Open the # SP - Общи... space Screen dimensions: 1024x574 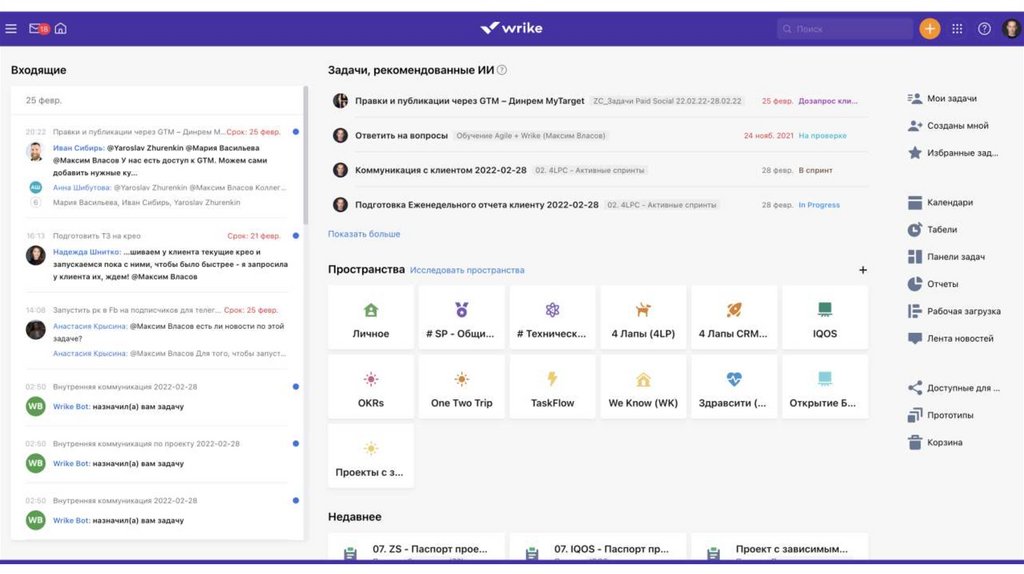461,317
